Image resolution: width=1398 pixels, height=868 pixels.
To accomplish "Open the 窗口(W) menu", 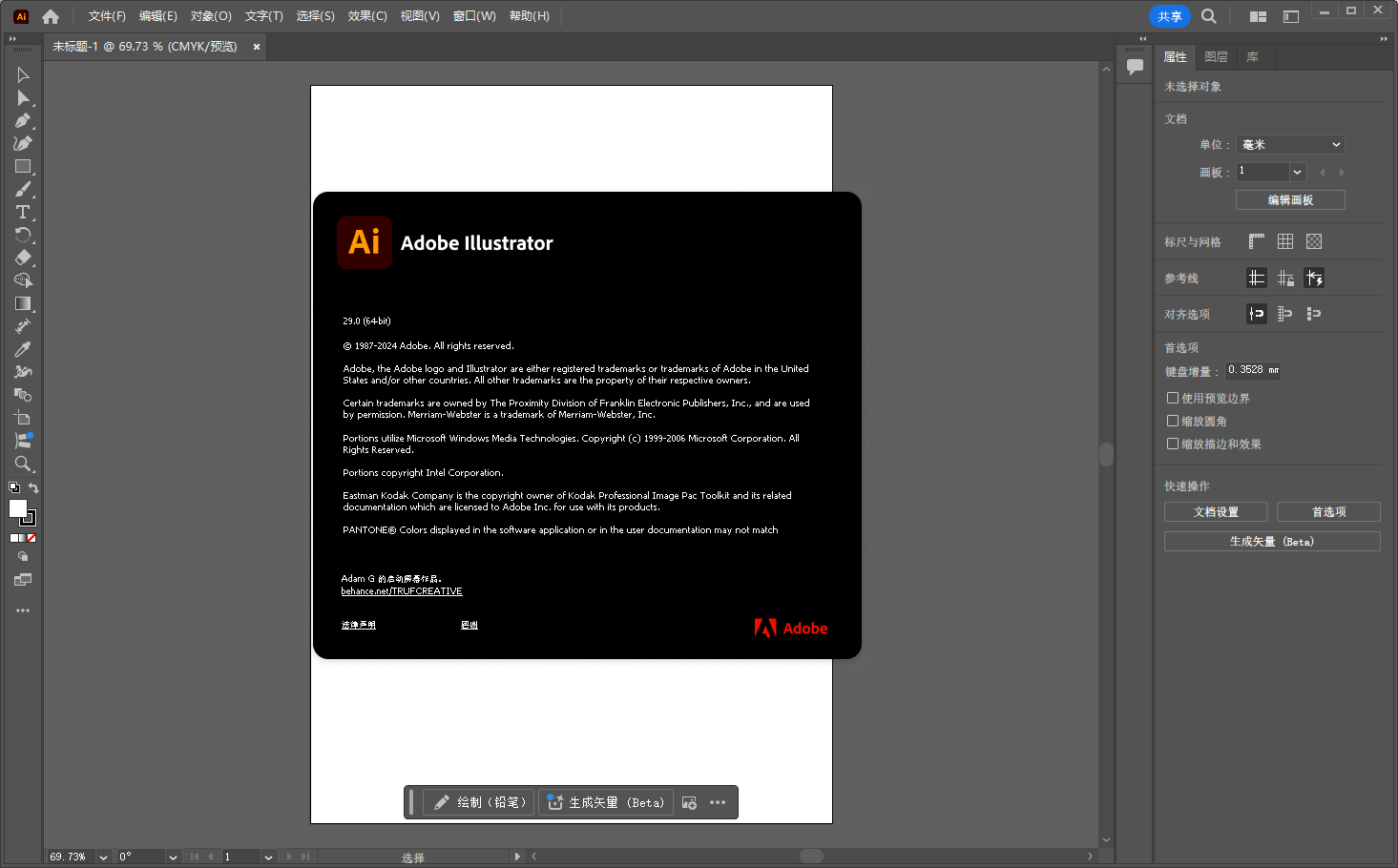I will [x=474, y=16].
